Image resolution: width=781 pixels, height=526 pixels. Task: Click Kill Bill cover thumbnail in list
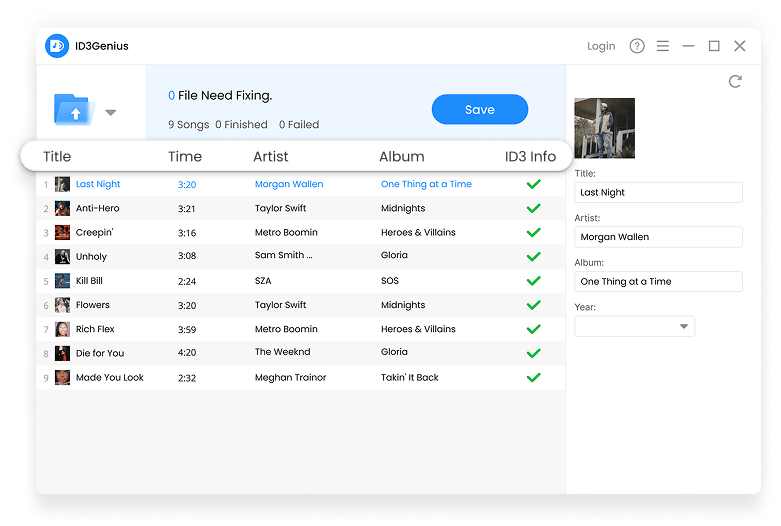62,281
